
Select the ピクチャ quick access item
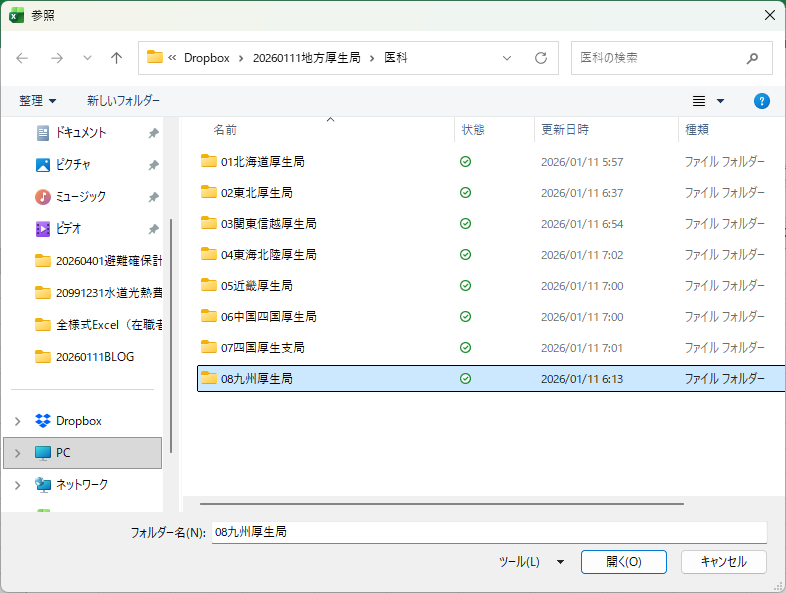click(73, 165)
